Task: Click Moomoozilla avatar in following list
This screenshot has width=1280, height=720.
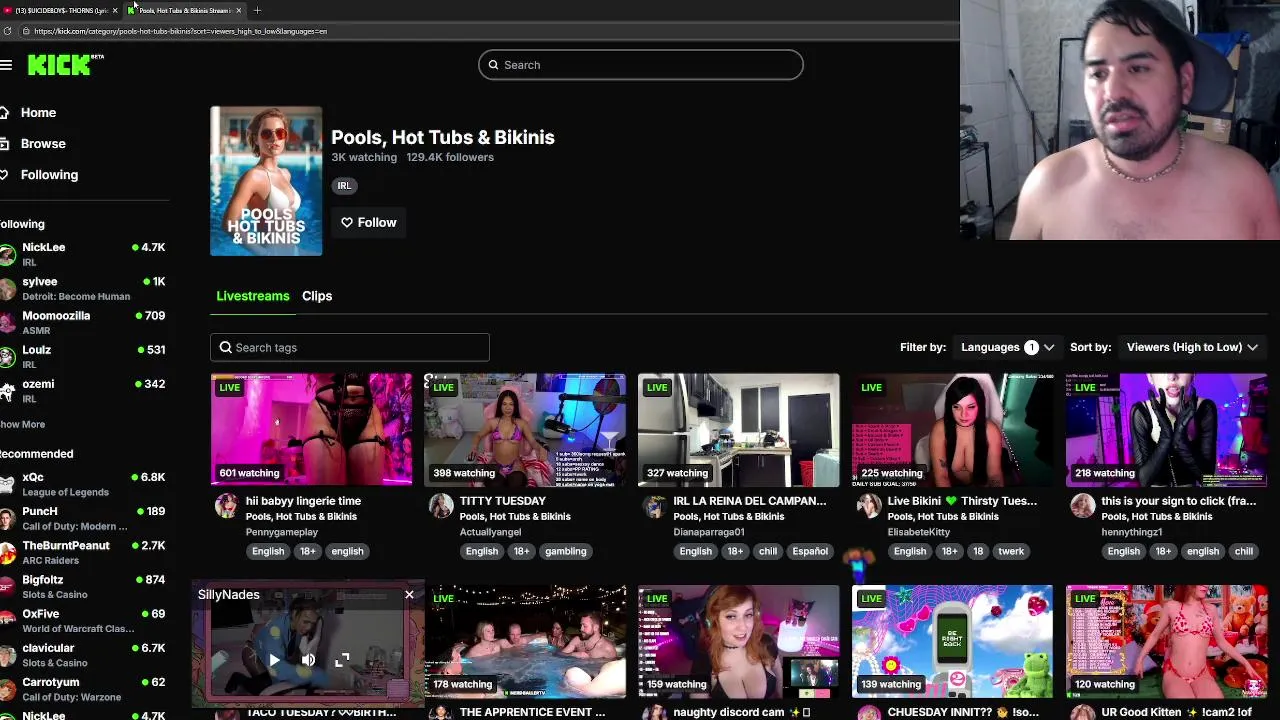Action: pyautogui.click(x=8, y=322)
